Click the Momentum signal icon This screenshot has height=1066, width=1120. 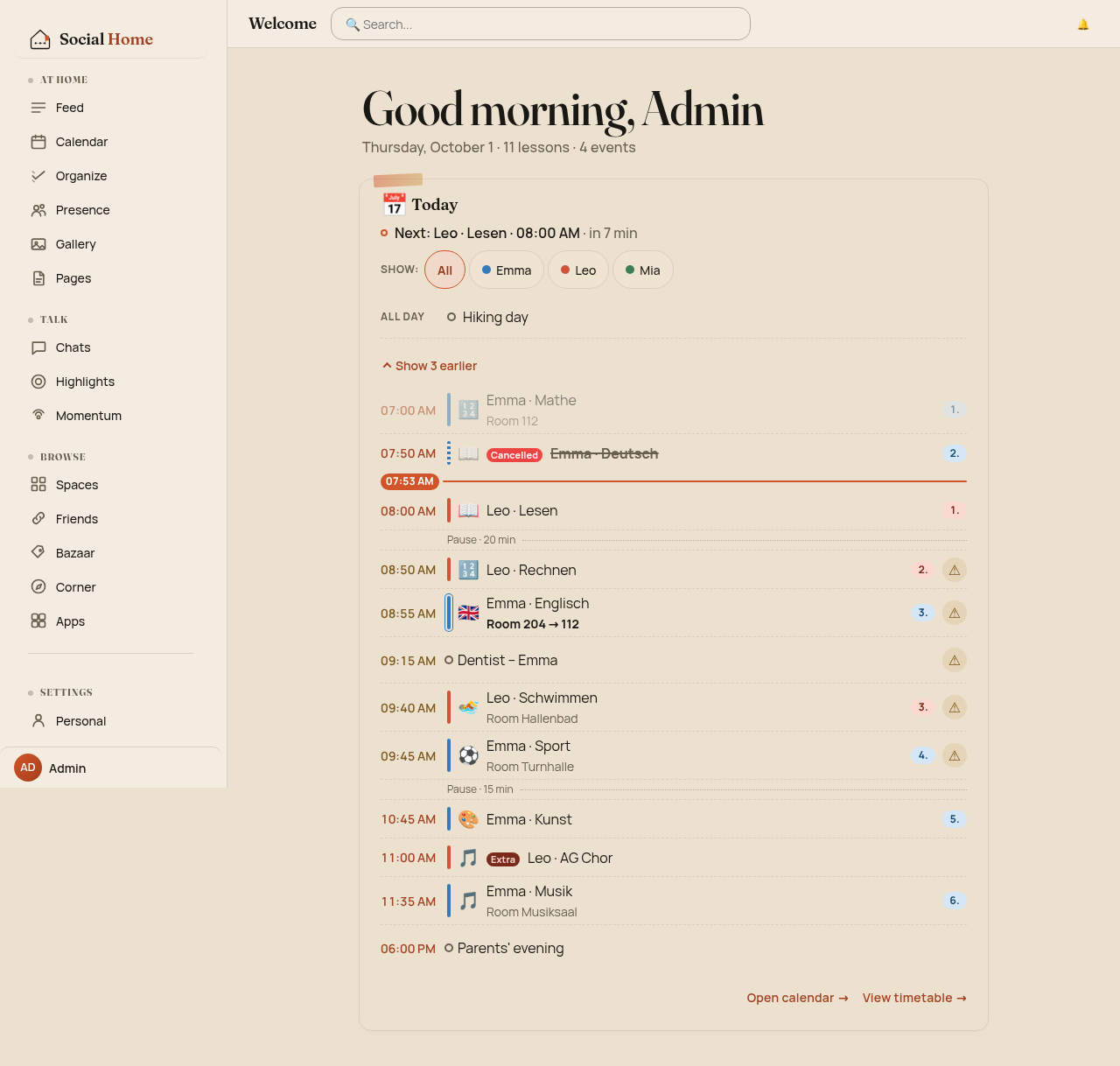38,416
